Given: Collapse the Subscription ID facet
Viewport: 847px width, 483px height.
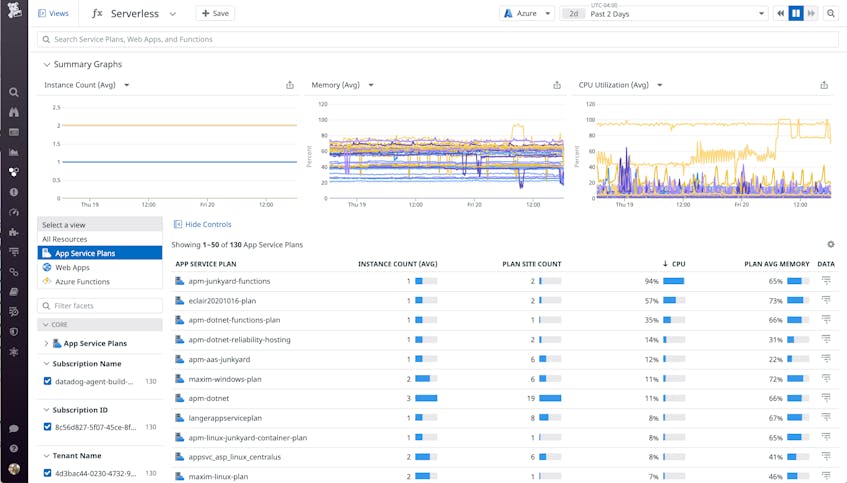Looking at the screenshot, I should (46, 410).
